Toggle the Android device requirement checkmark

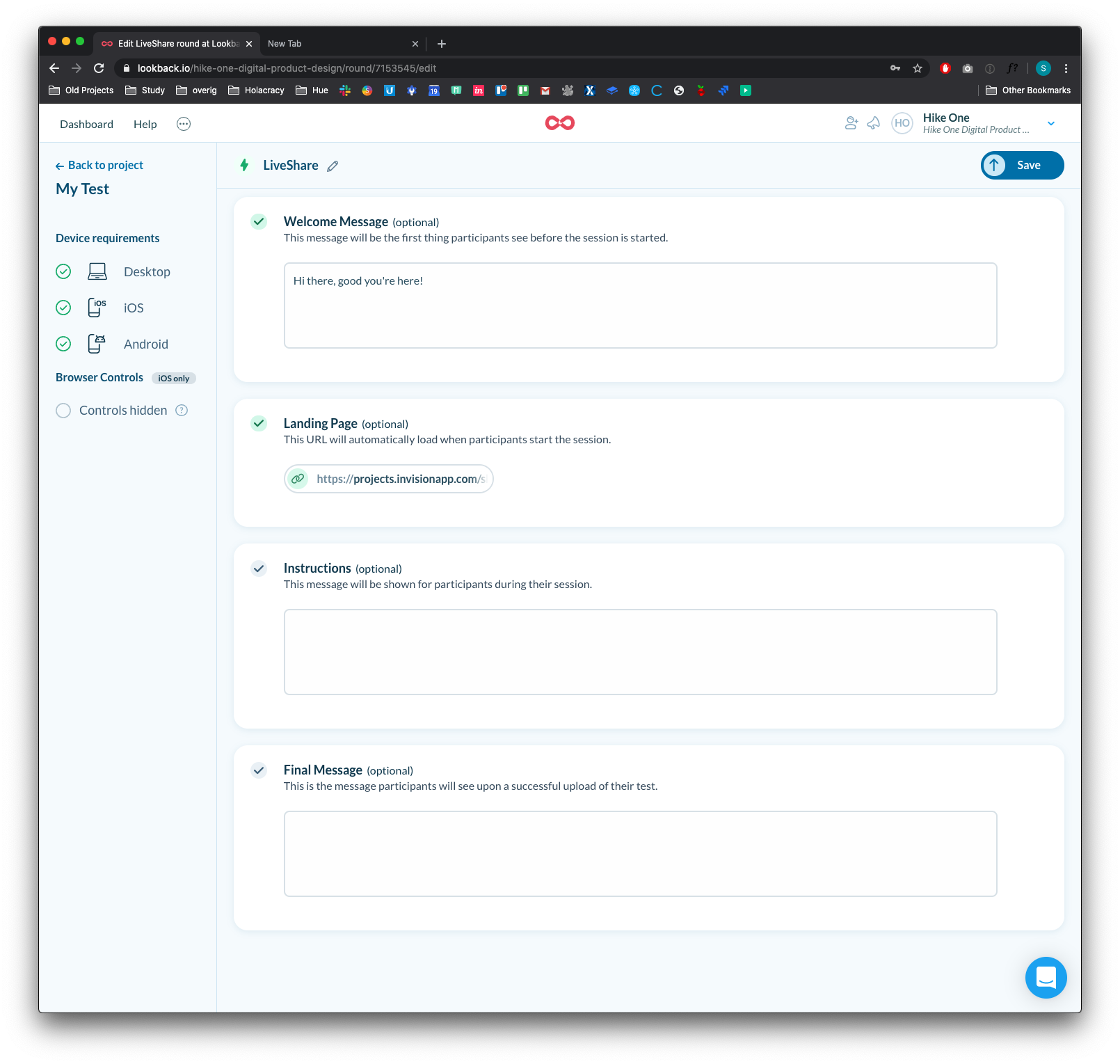tap(63, 344)
